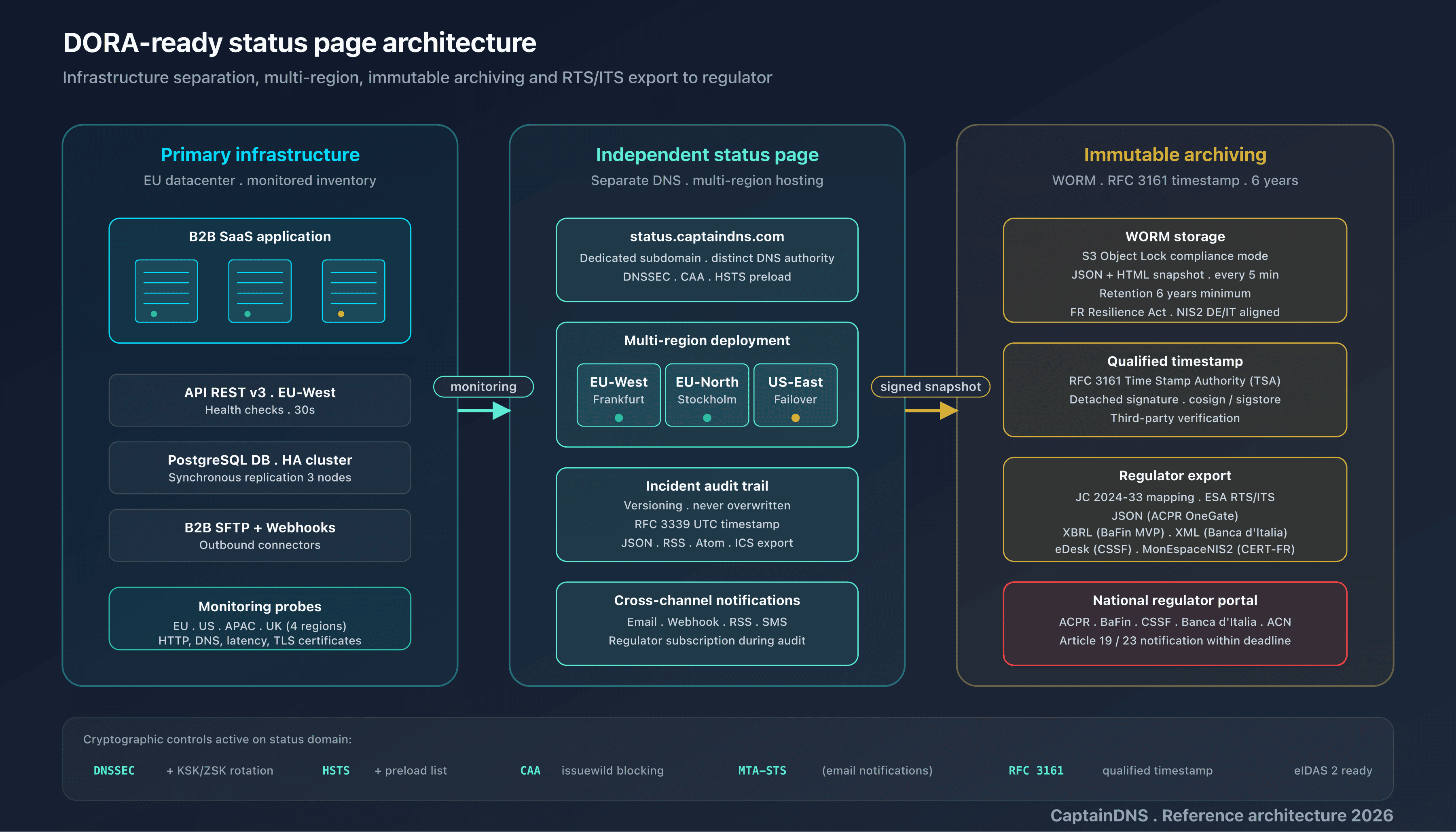Viewport: 1456px width, 832px height.
Task: Click the '+ KSK/ZSK rotation' text
Action: 220,770
